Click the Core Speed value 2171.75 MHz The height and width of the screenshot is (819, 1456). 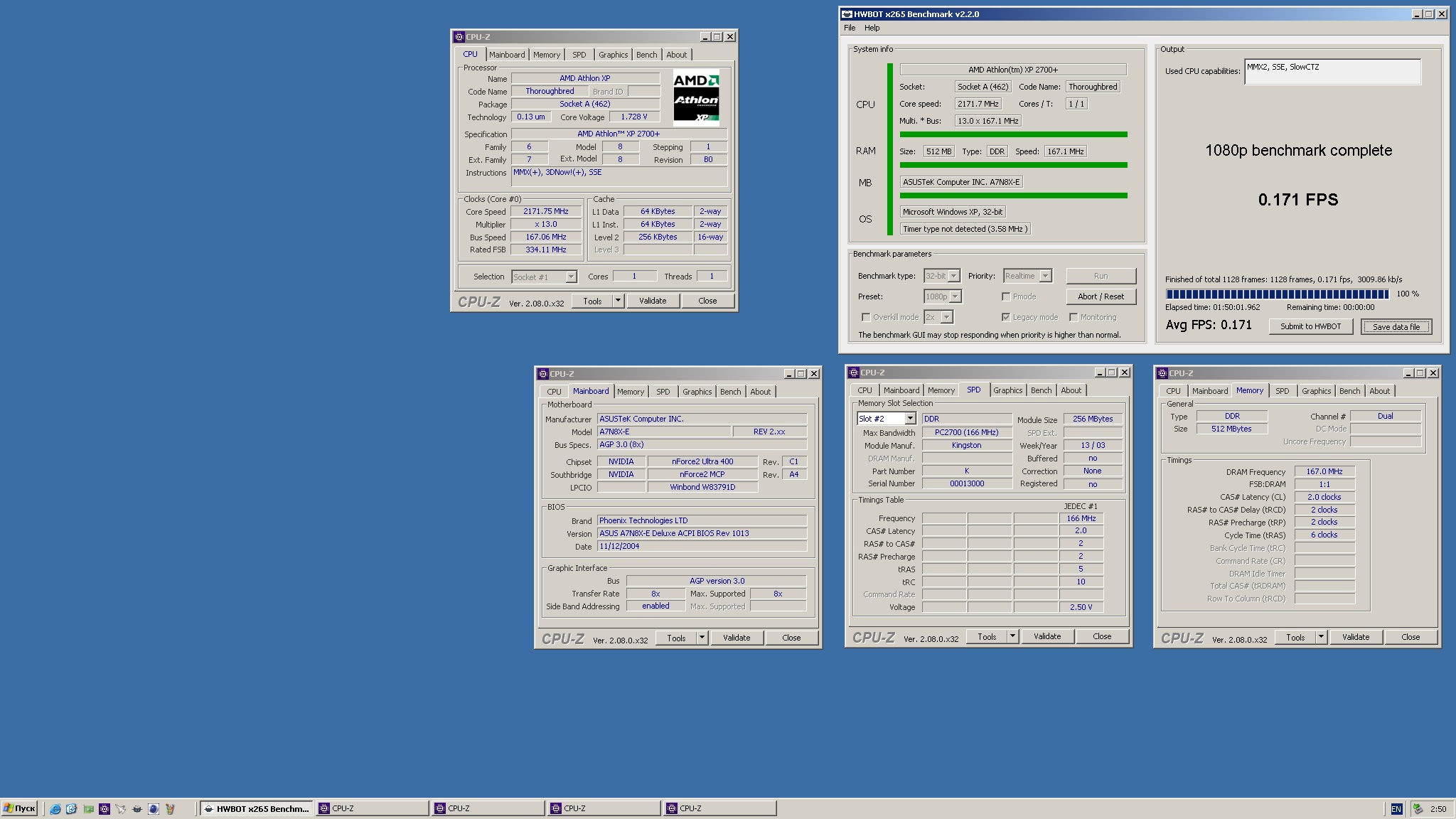[545, 211]
